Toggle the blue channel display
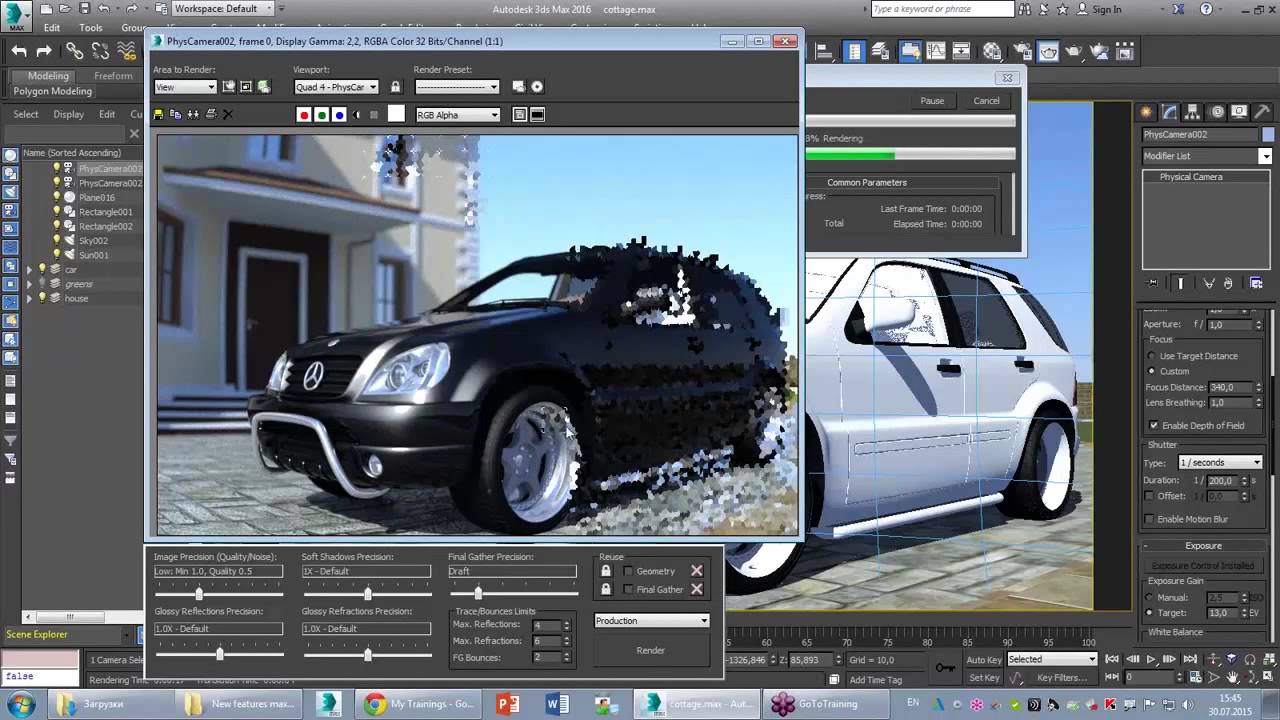 (339, 115)
